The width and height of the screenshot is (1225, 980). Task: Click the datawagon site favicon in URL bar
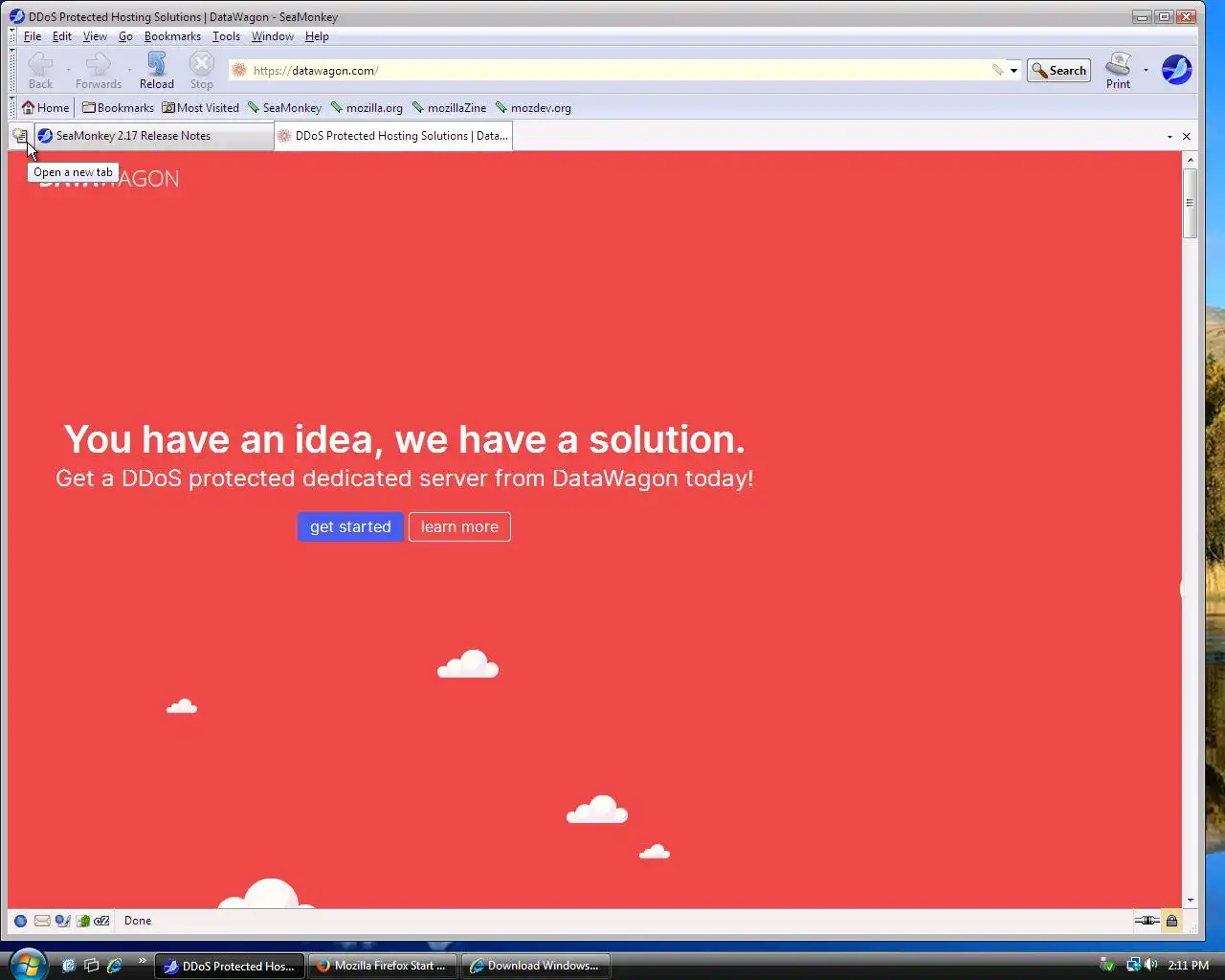coord(239,70)
